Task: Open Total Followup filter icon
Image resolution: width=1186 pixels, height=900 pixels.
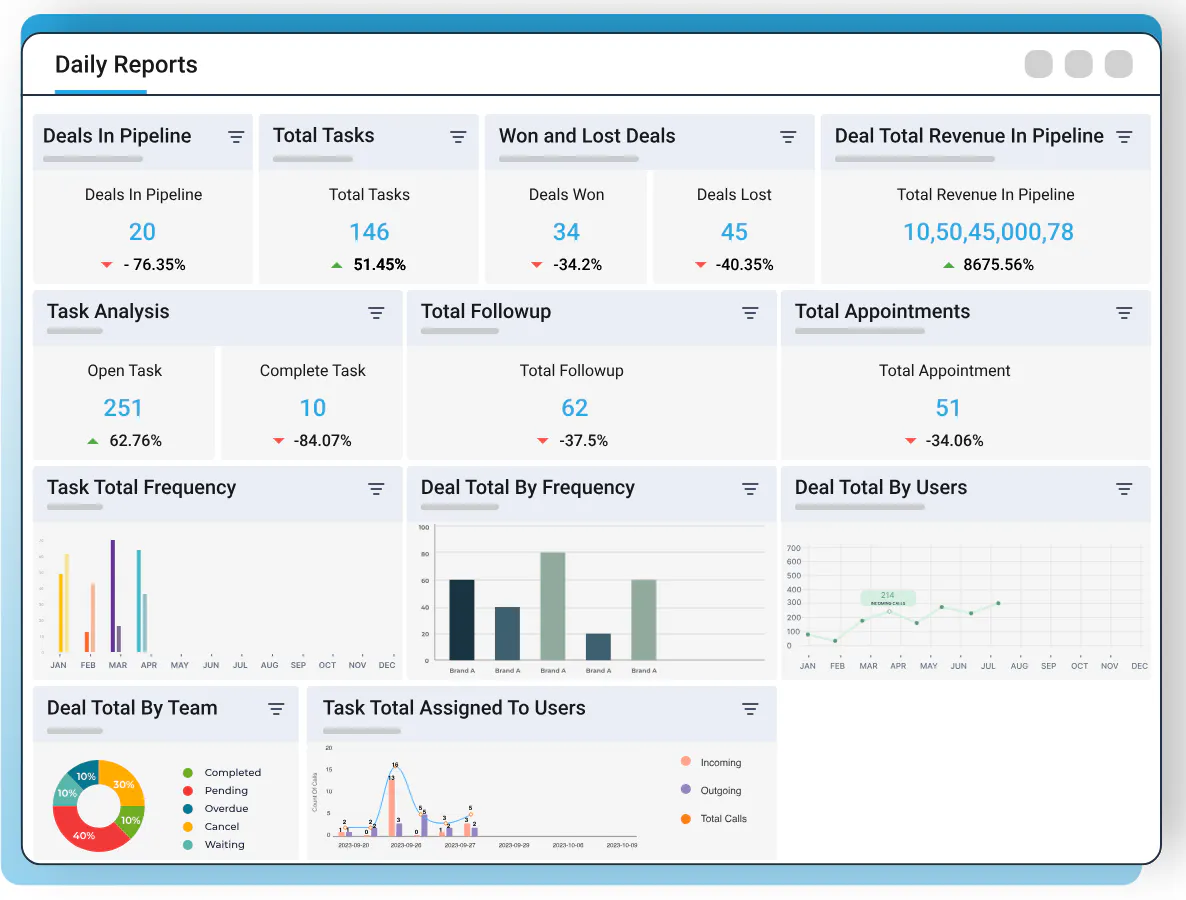Action: coord(750,313)
